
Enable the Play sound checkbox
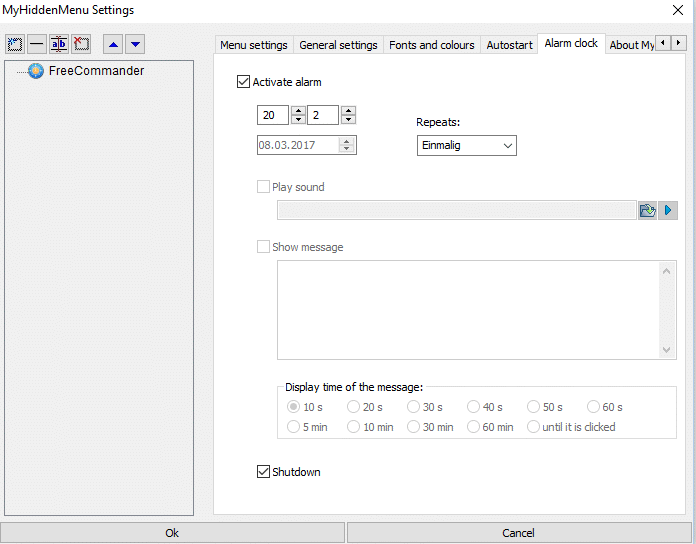coord(263,187)
